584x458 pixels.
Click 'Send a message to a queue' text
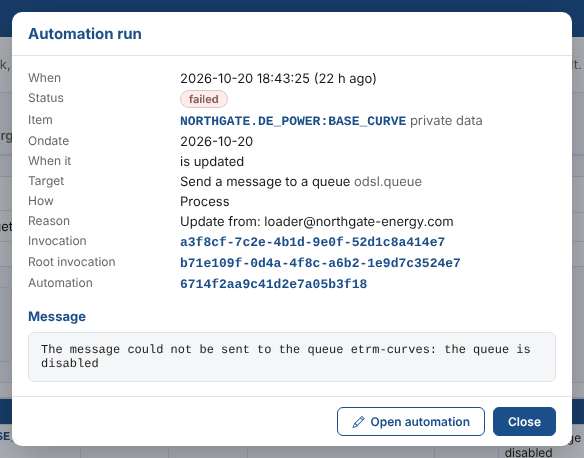(x=265, y=181)
